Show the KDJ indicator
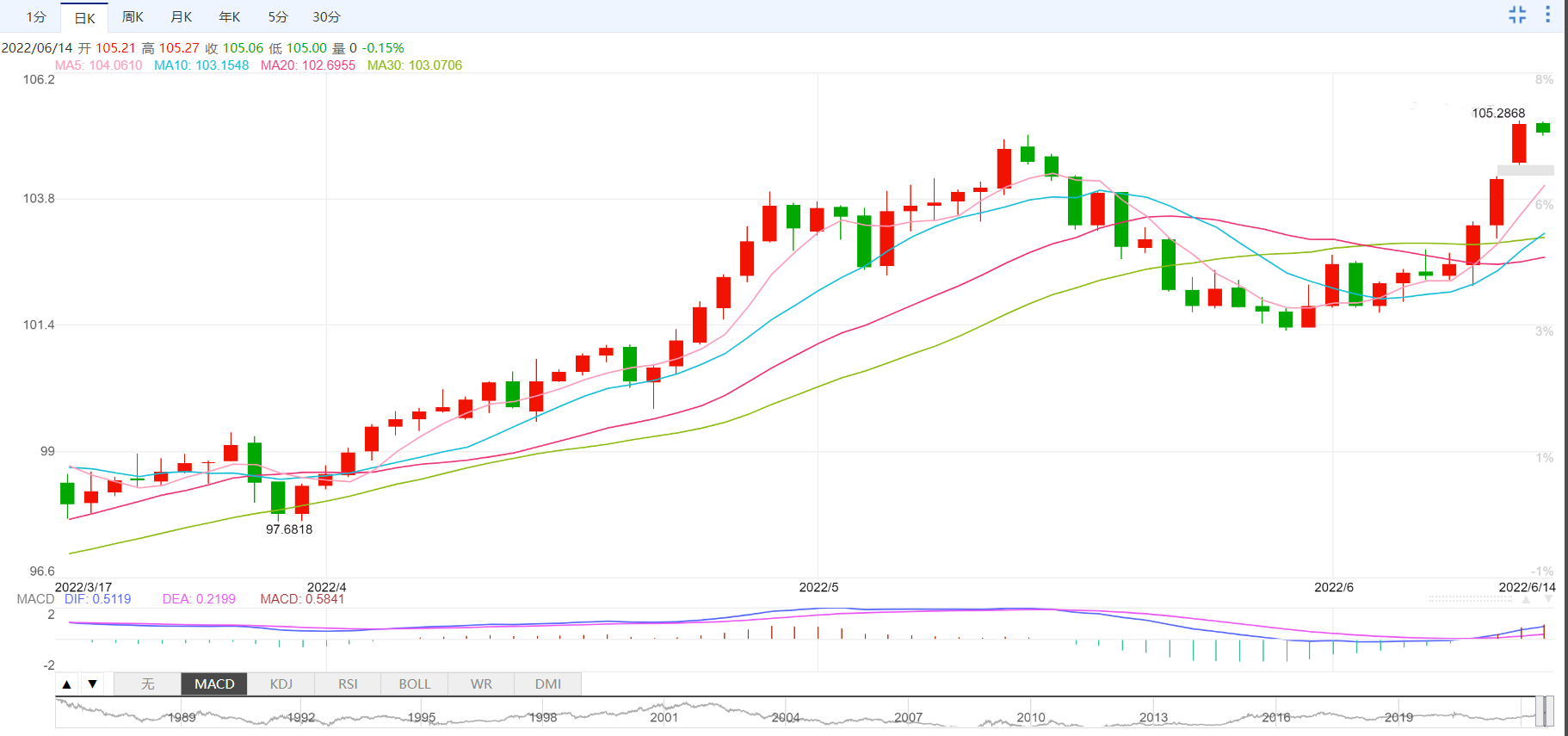Screen dimensions: 1568x736 pyautogui.click(x=281, y=684)
